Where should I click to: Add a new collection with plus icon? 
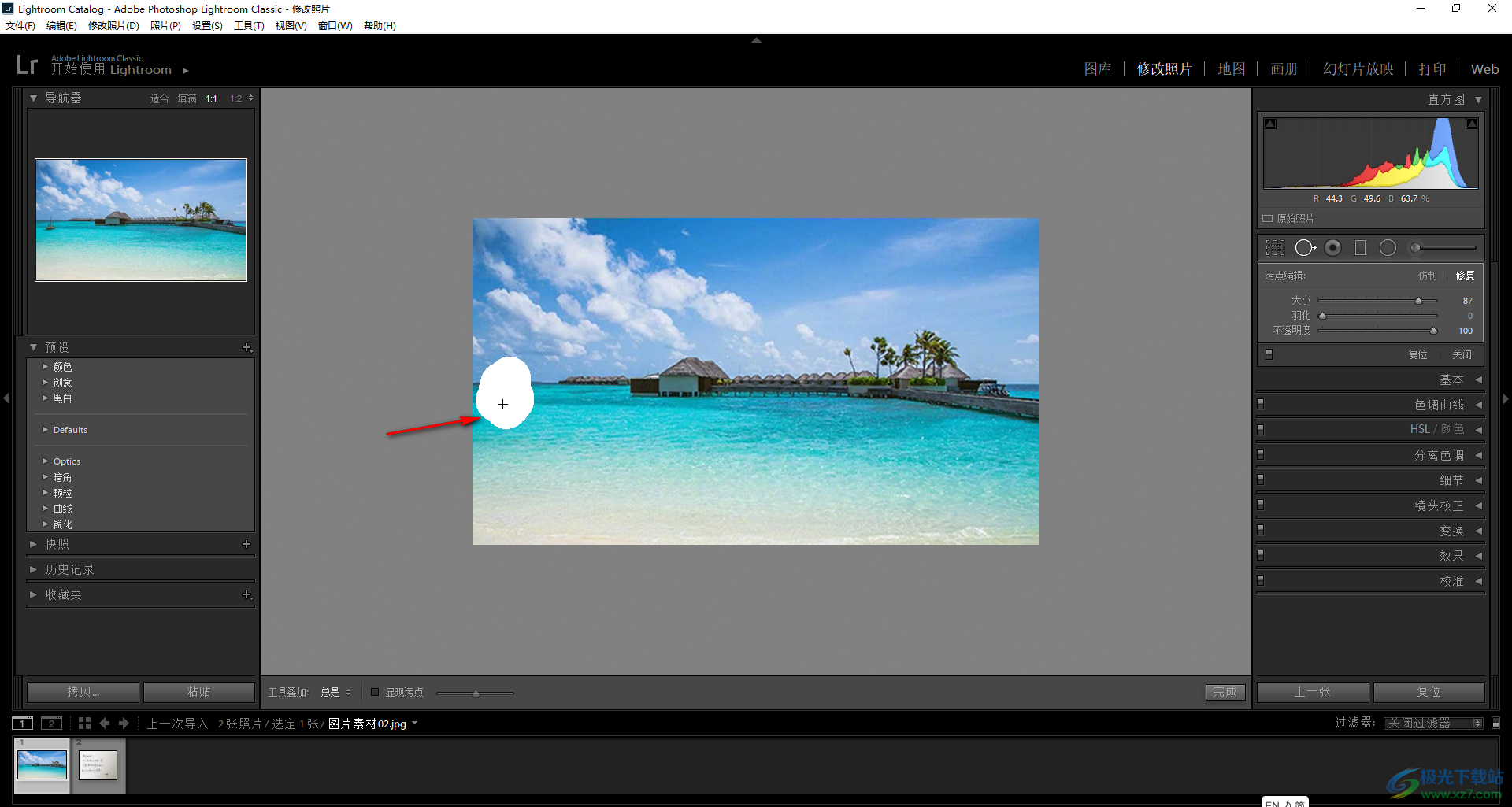click(x=246, y=594)
